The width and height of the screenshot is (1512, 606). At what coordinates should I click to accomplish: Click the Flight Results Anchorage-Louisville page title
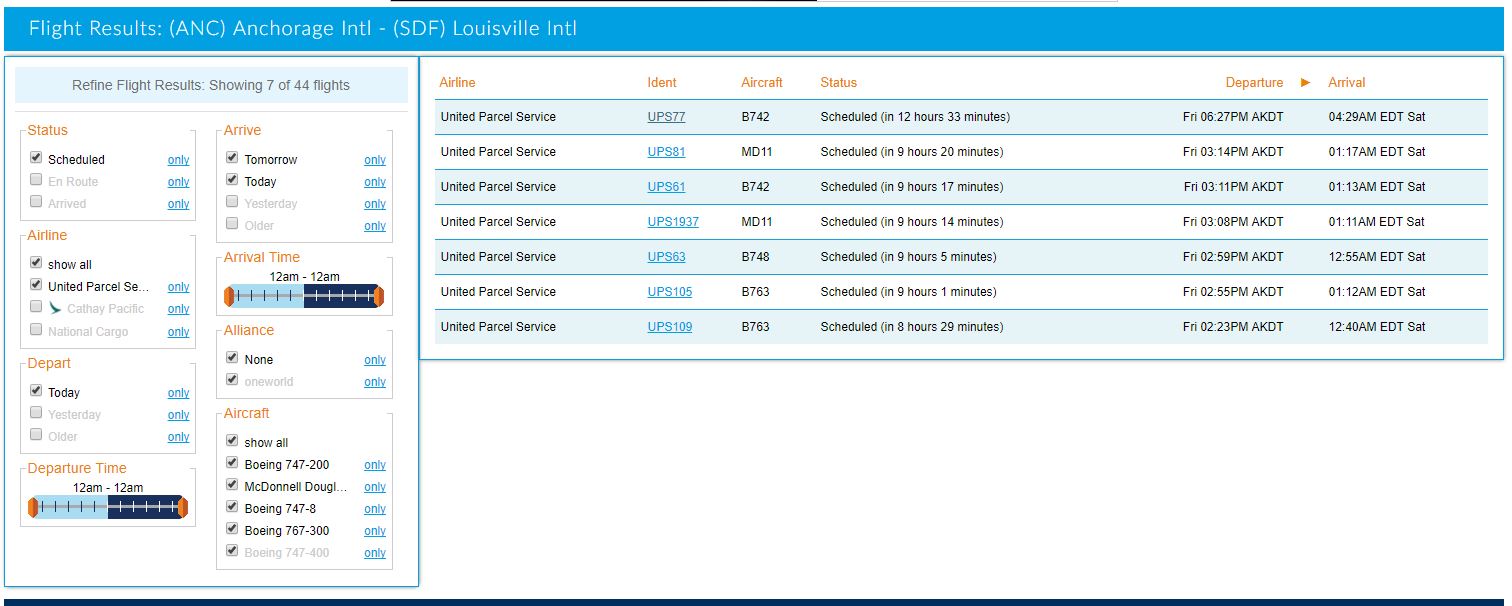click(x=303, y=29)
